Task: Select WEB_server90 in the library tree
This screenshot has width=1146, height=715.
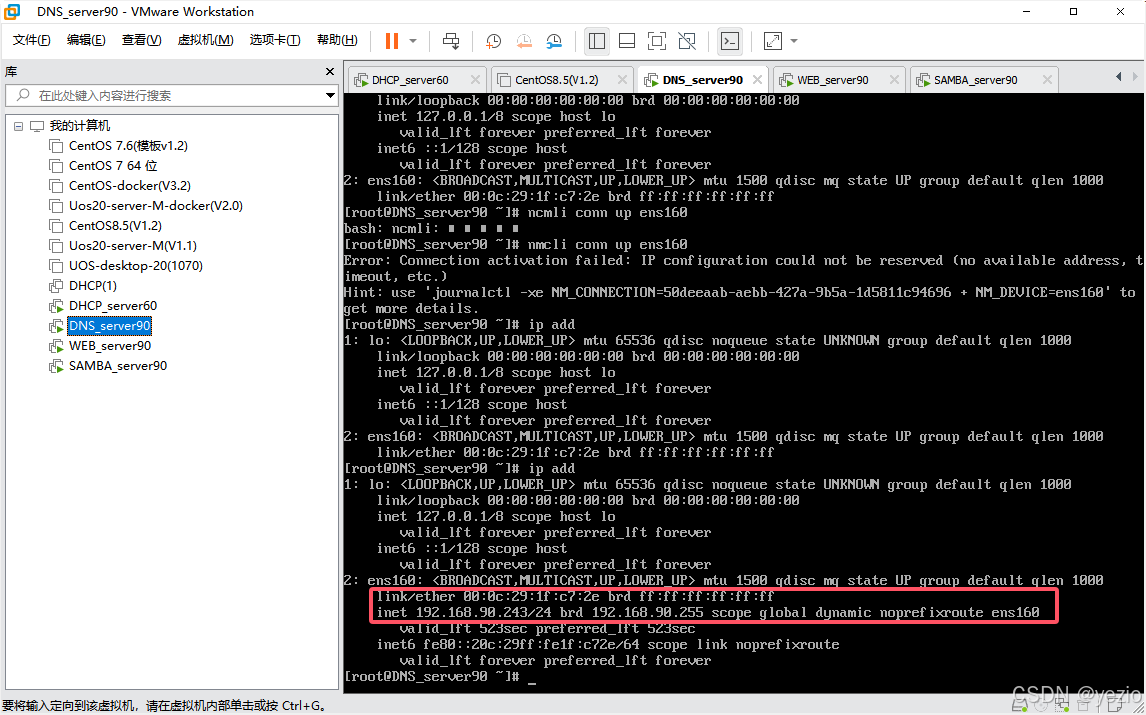Action: pos(110,346)
